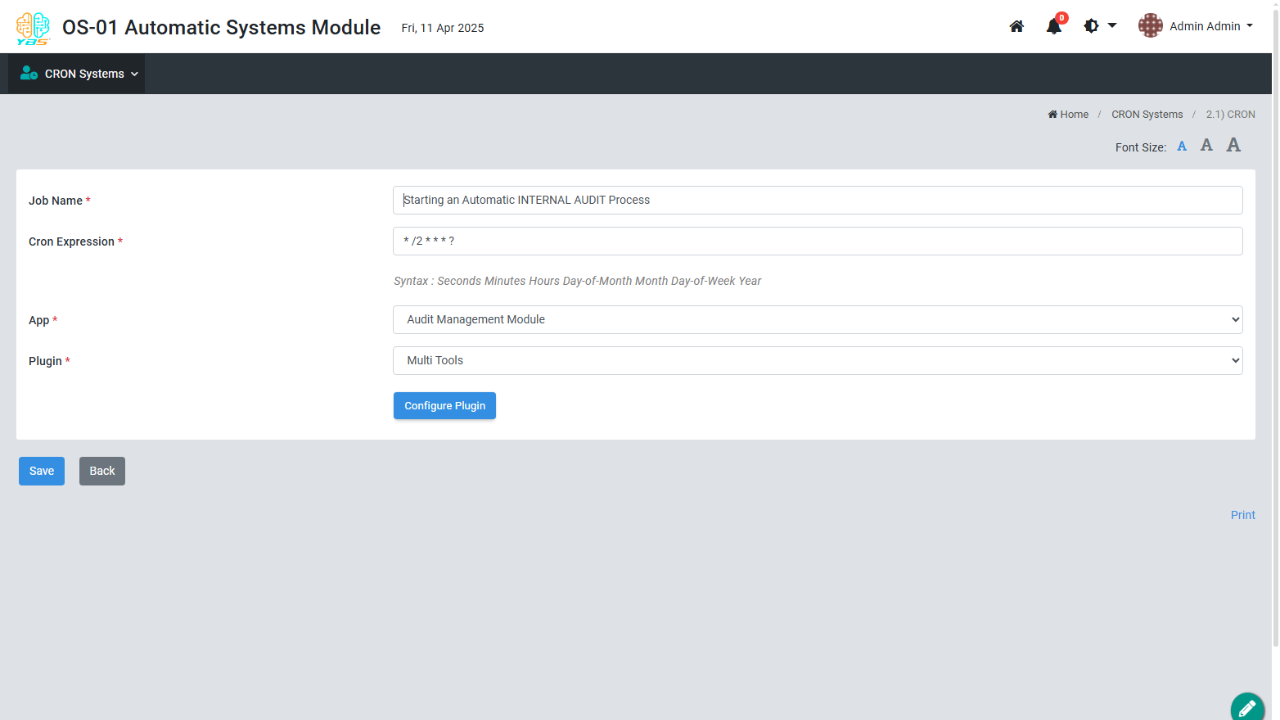The image size is (1280, 720).
Task: Click the green pencil edit floating icon
Action: (x=1247, y=708)
